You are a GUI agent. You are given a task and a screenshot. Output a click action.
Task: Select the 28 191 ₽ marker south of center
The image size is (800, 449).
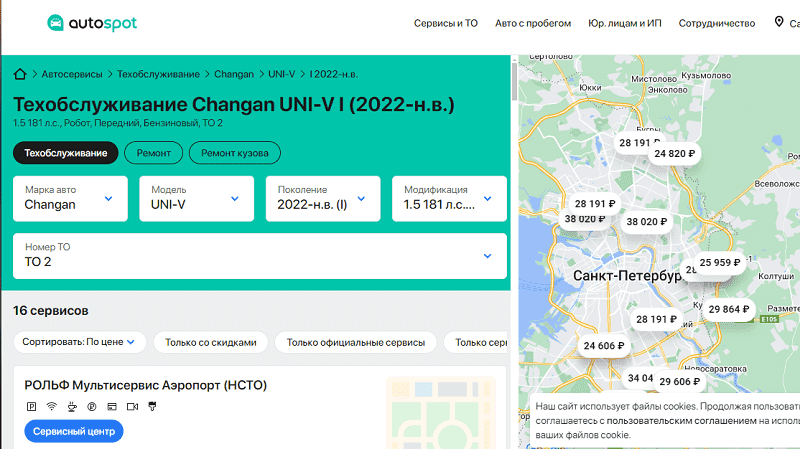pos(656,319)
